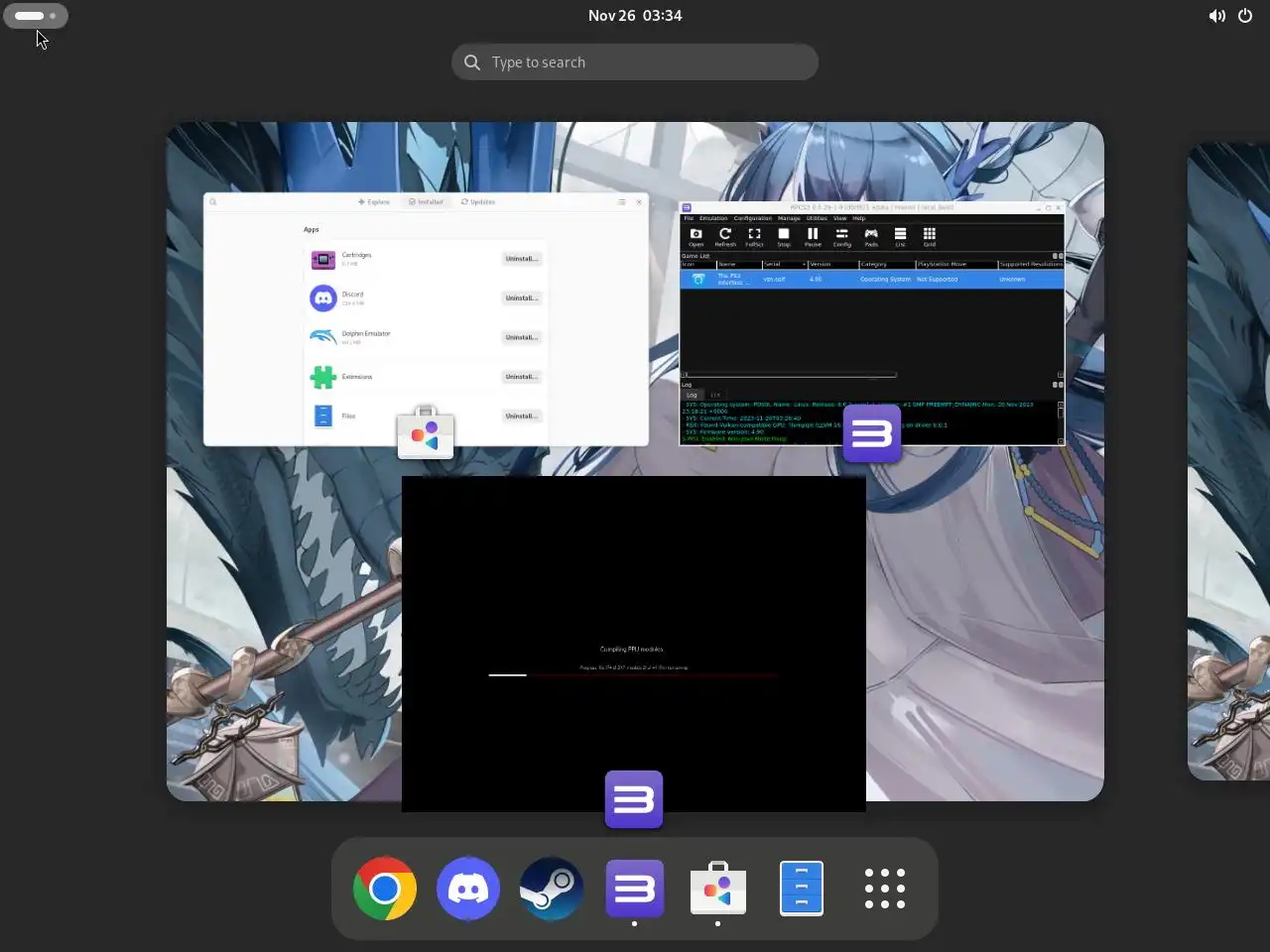Viewport: 1270px width, 952px height.
Task: Uninstall the Cartridges app
Action: click(x=522, y=259)
